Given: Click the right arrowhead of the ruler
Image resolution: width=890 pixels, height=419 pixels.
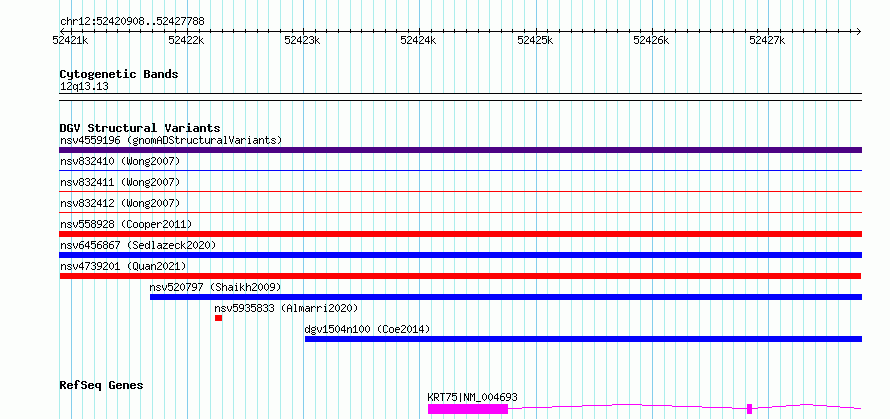Looking at the screenshot, I should tap(859, 31).
